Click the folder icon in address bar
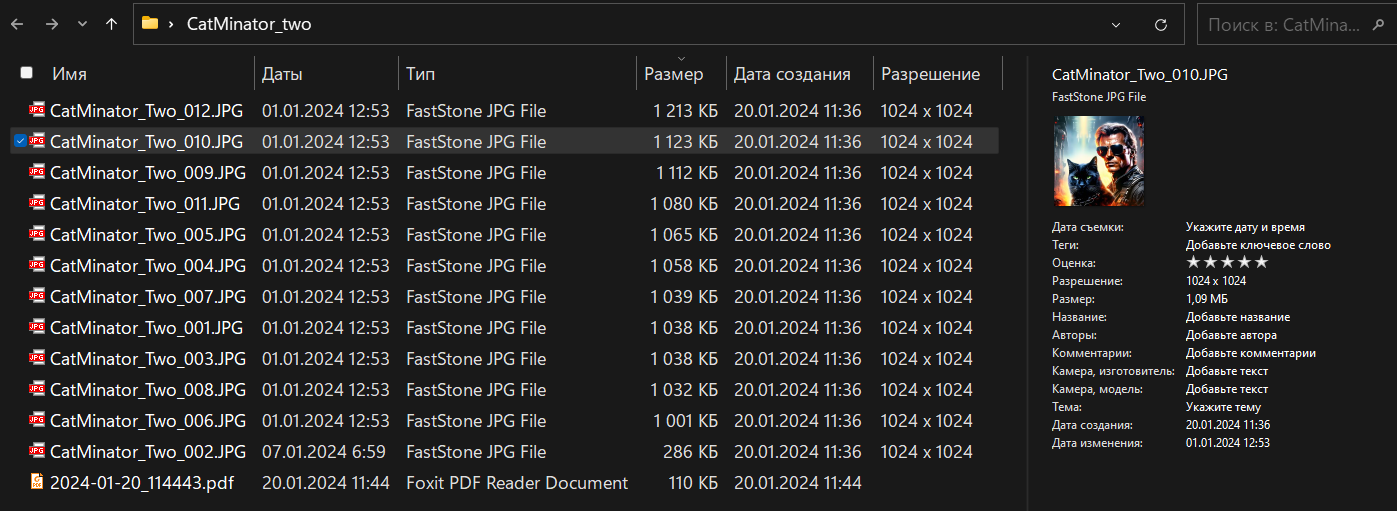 pos(150,24)
